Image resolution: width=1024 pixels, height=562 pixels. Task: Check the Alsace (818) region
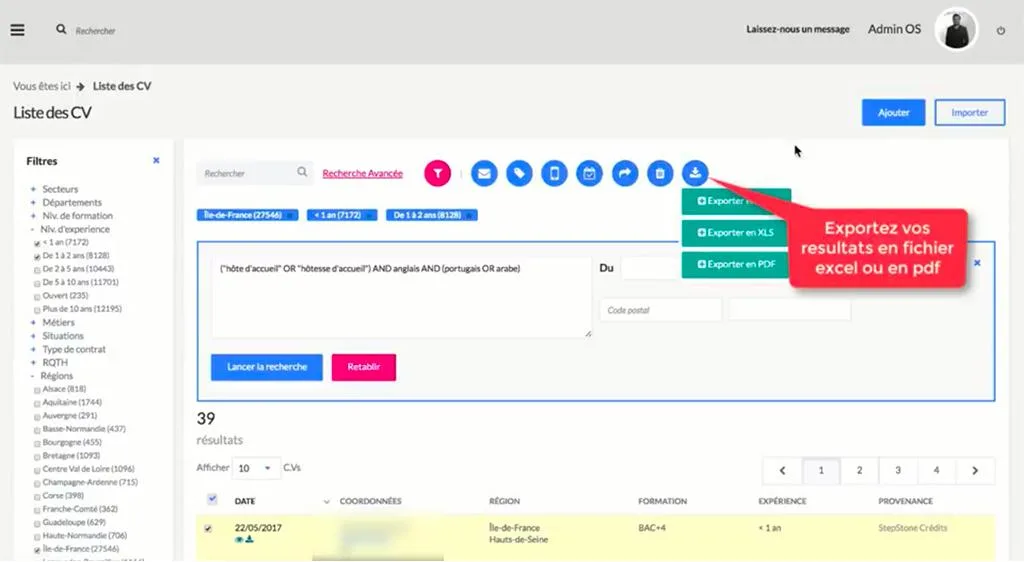click(x=37, y=390)
